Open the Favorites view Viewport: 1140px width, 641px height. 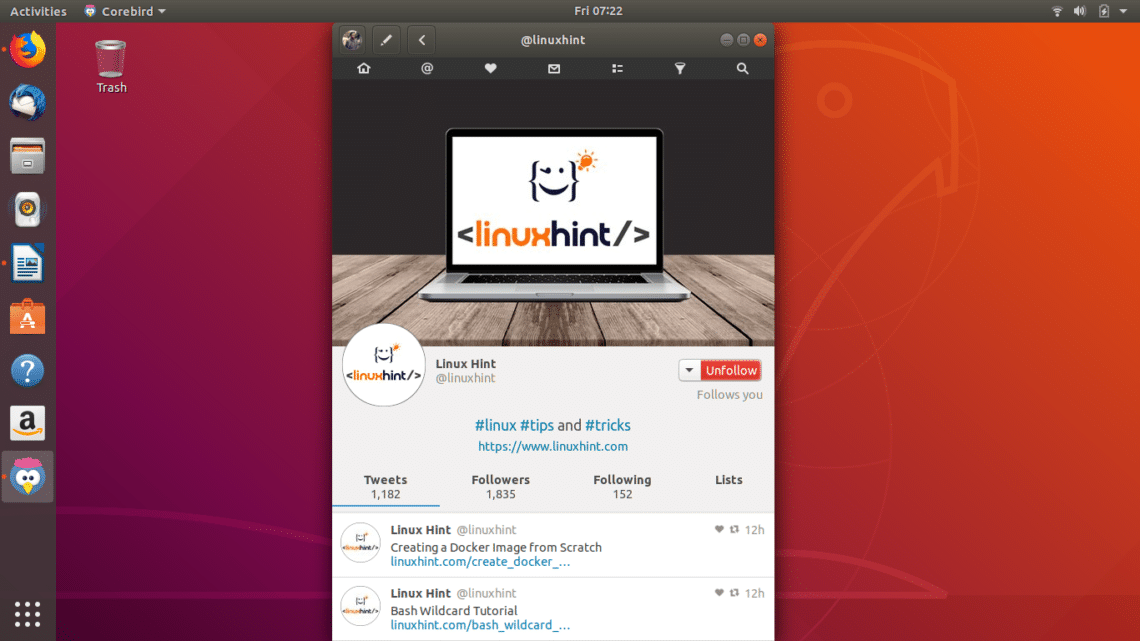(x=490, y=68)
